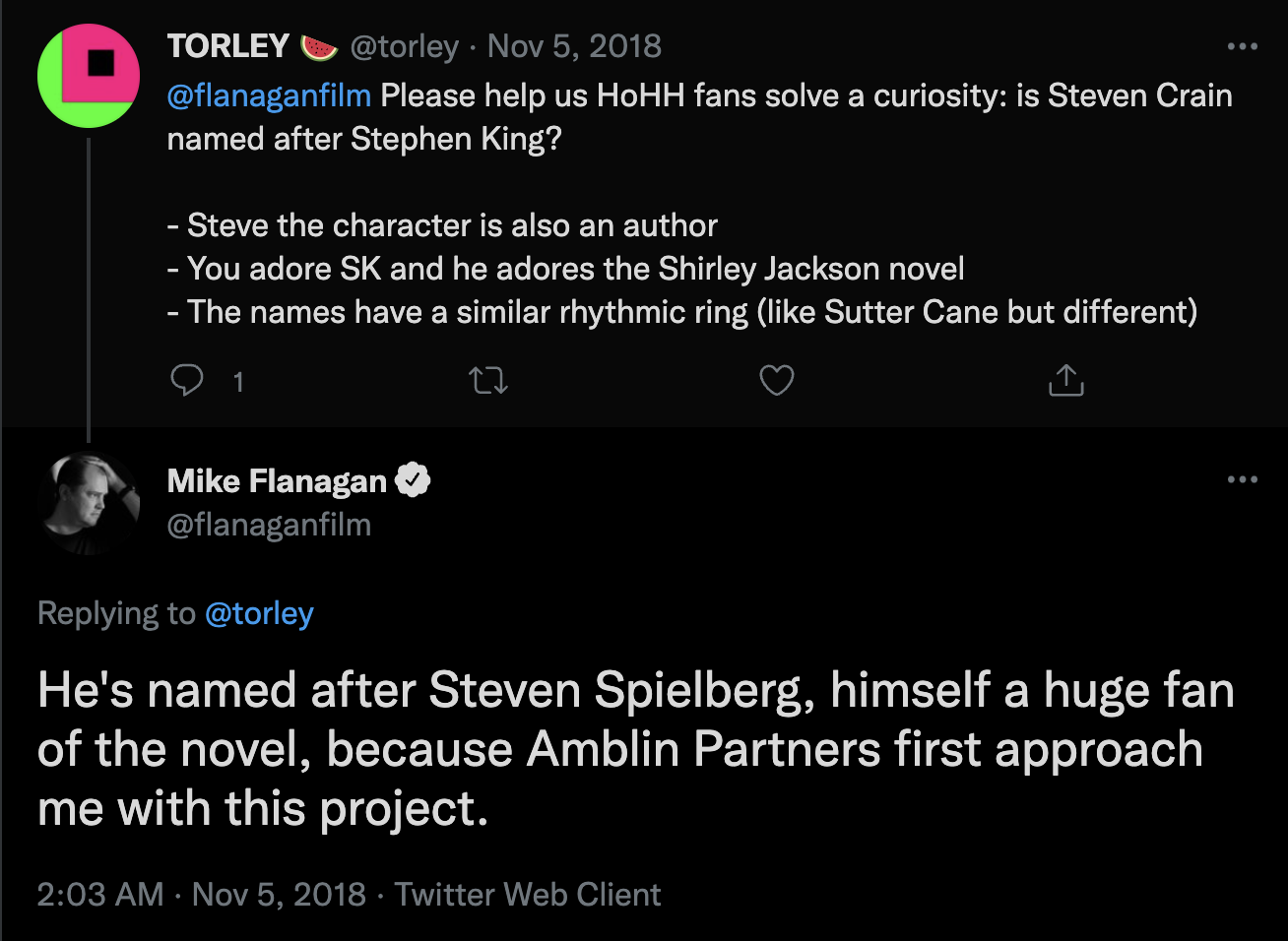Click @flanaganfilm handle under Mike Flanagan
The image size is (1288, 941).
coord(269,525)
